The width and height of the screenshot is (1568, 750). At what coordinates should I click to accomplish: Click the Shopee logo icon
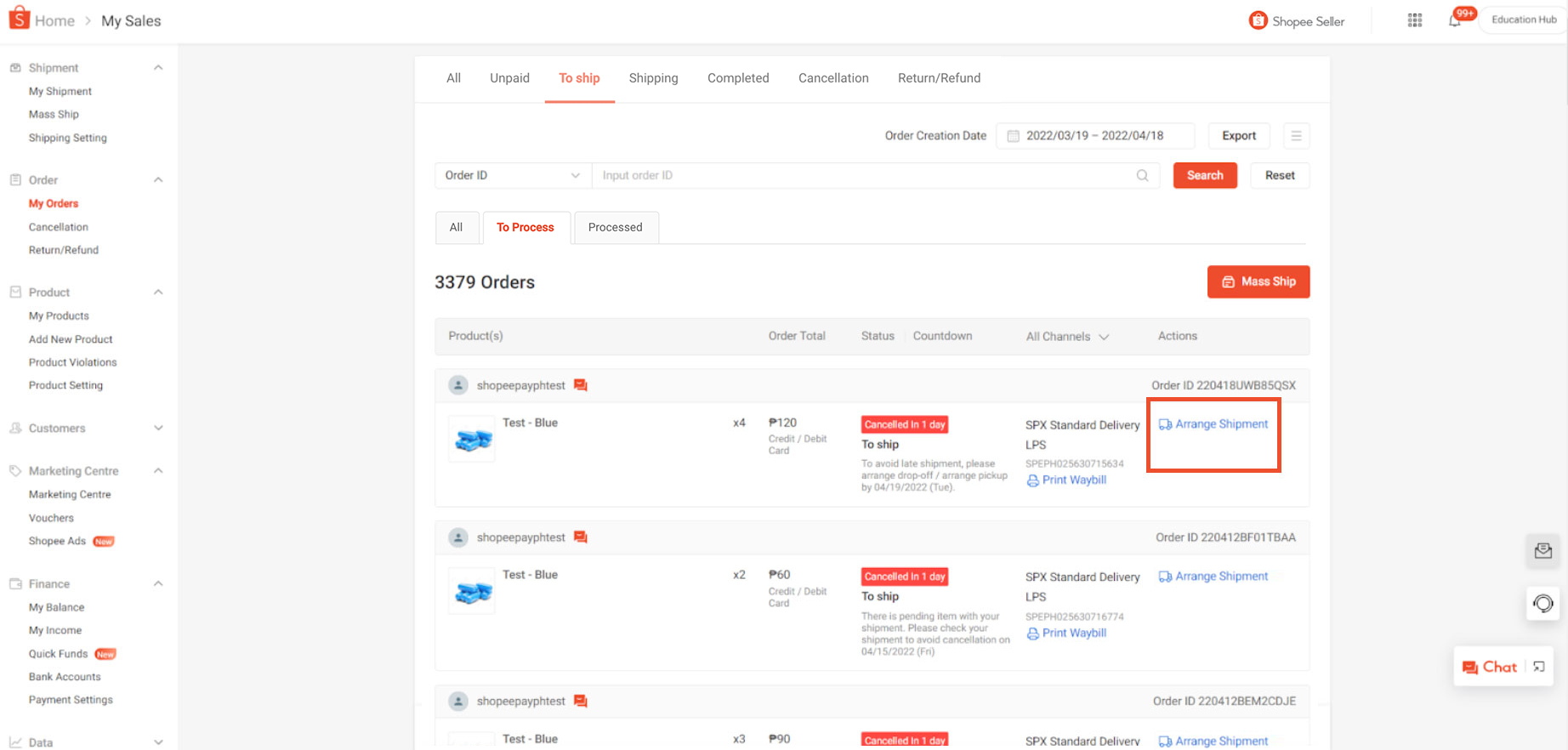tap(19, 19)
